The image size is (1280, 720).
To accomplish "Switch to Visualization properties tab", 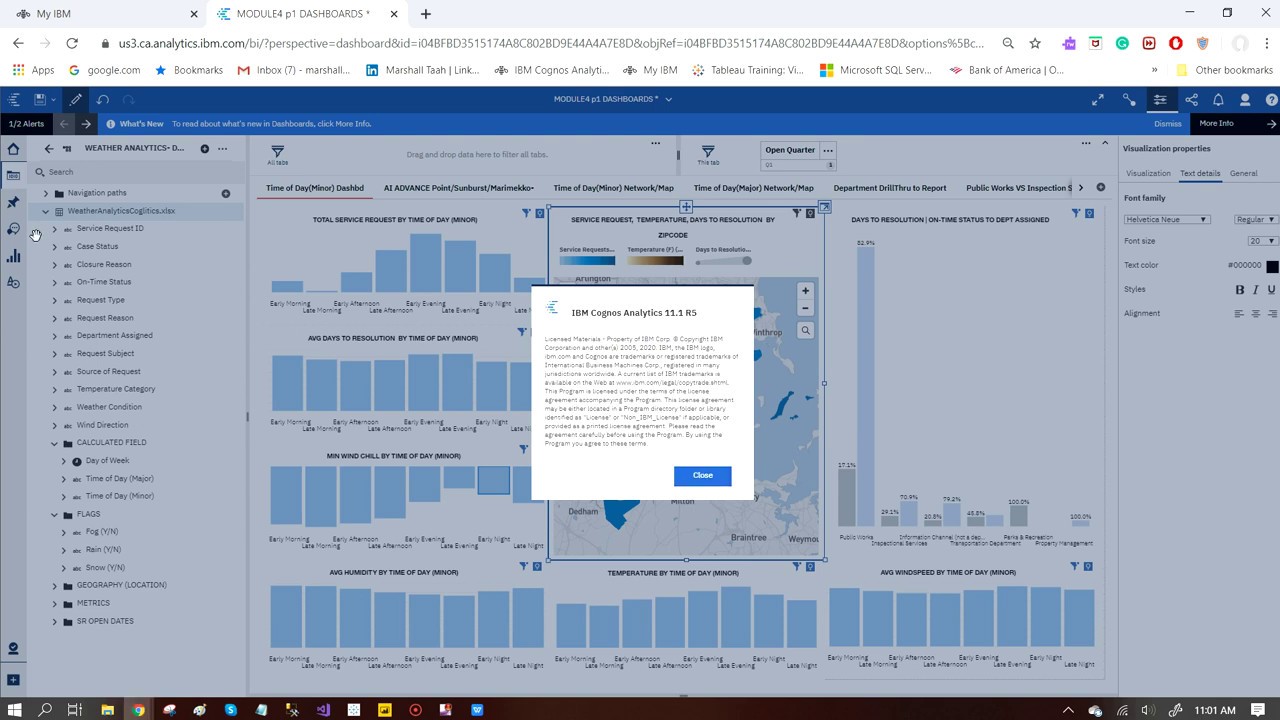I will (1148, 173).
